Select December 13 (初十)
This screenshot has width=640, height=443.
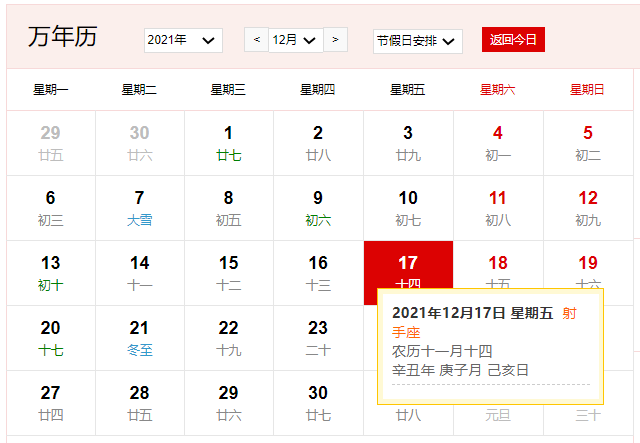point(51,273)
